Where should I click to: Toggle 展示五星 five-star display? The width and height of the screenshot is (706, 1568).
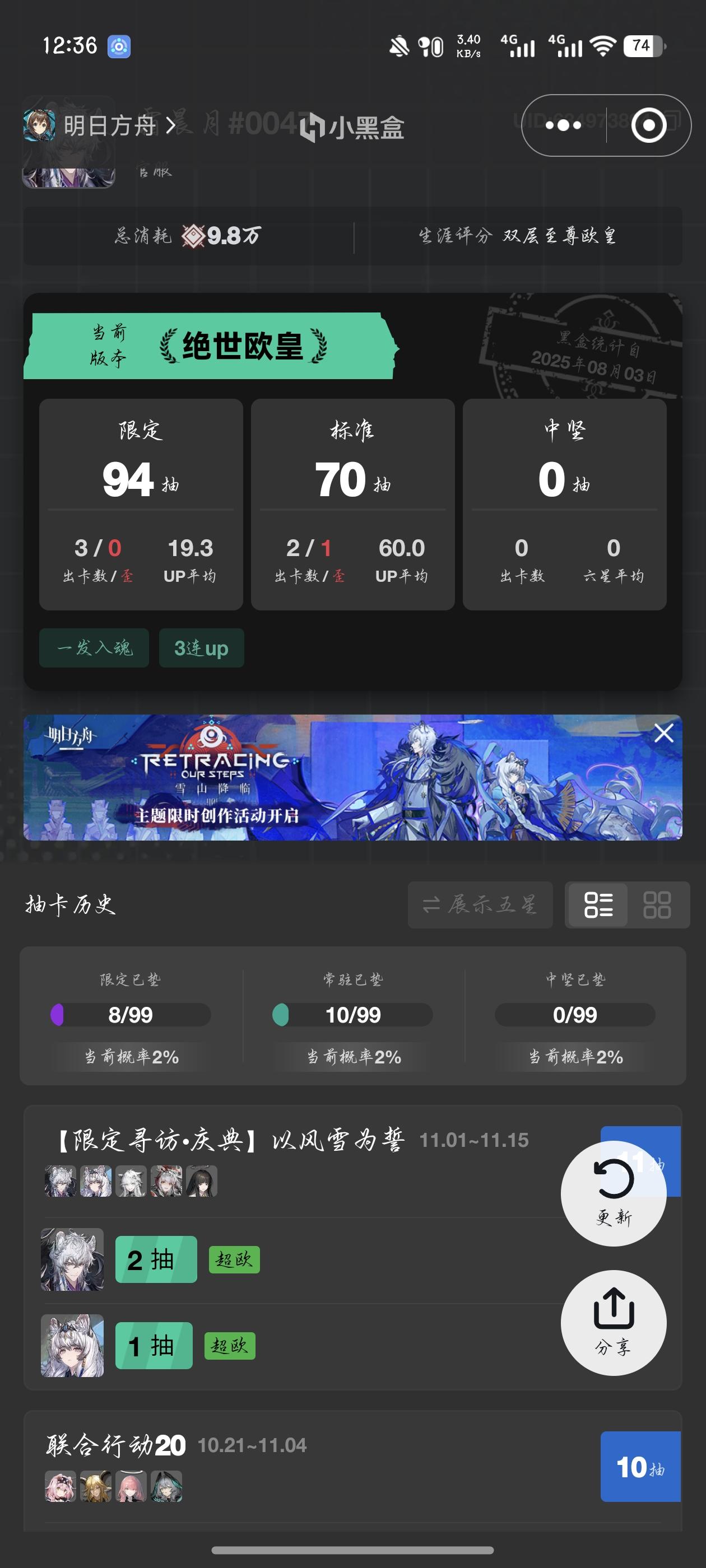point(480,904)
